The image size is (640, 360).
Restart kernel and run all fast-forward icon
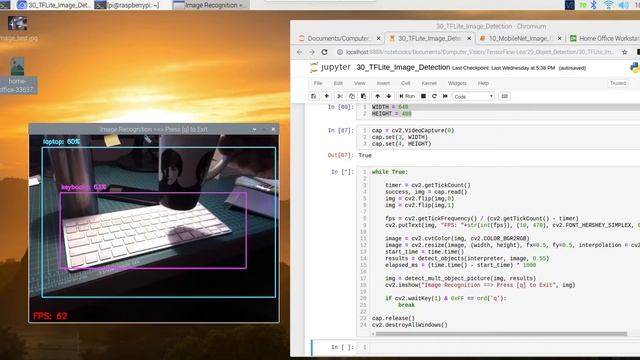[x=445, y=96]
